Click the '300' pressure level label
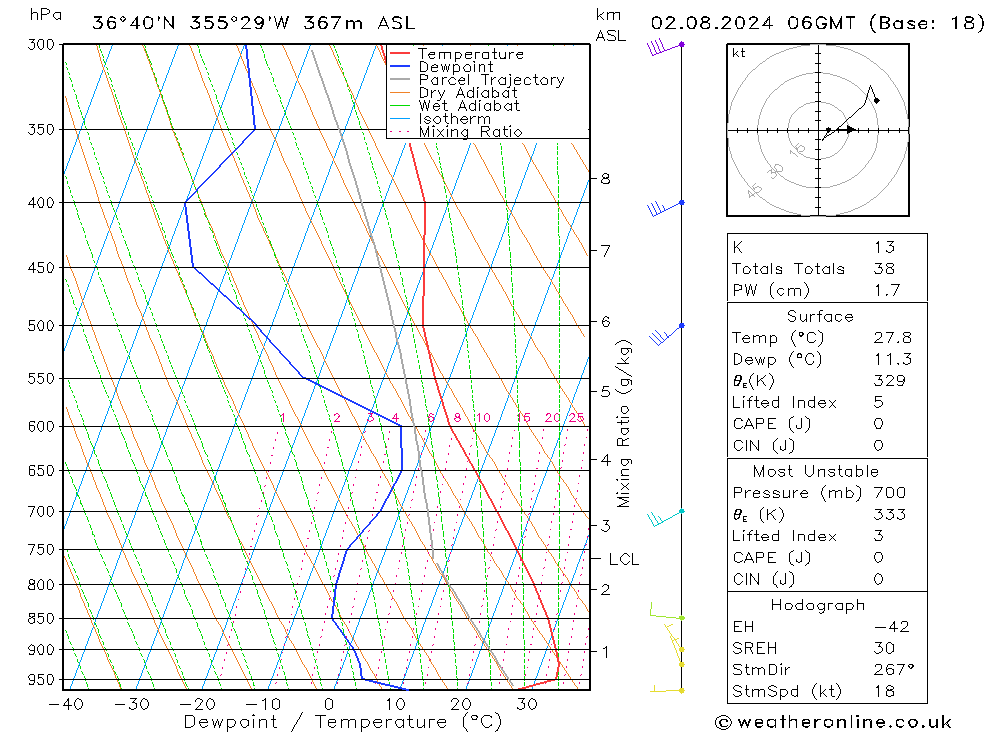The width and height of the screenshot is (1000, 733). tap(41, 45)
